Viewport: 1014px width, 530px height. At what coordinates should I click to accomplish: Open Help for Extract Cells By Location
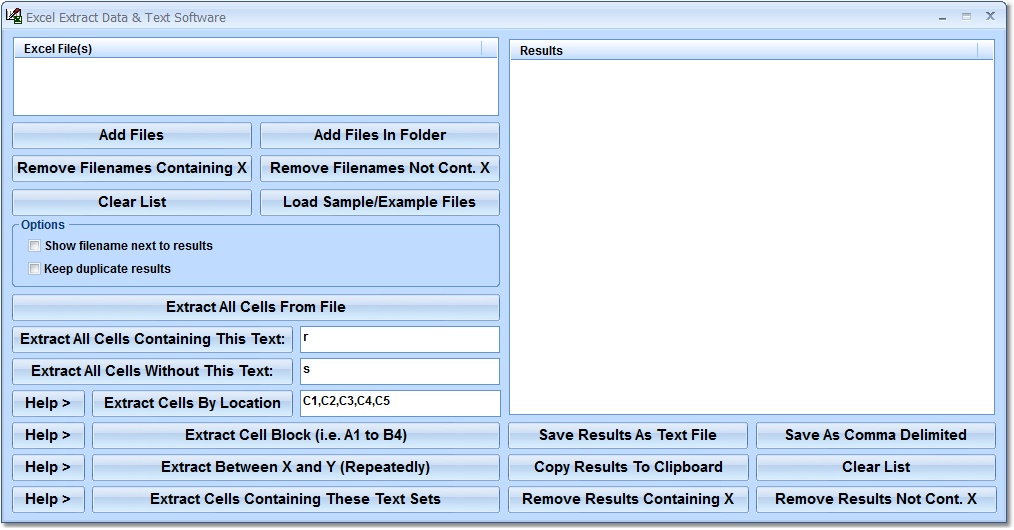(x=49, y=403)
